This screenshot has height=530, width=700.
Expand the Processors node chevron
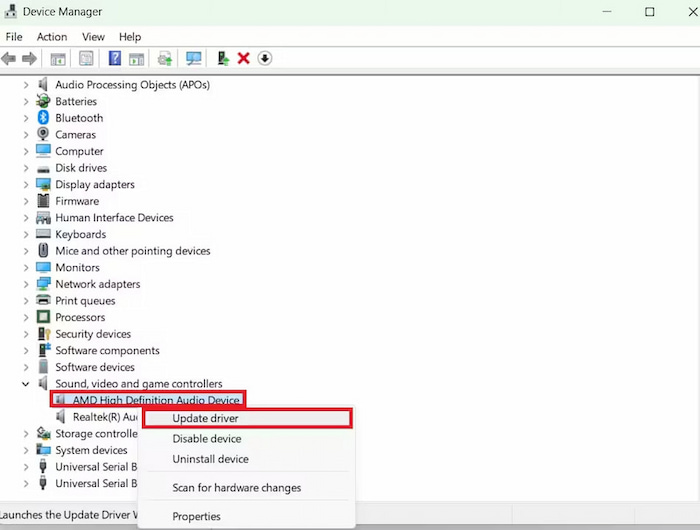26,317
